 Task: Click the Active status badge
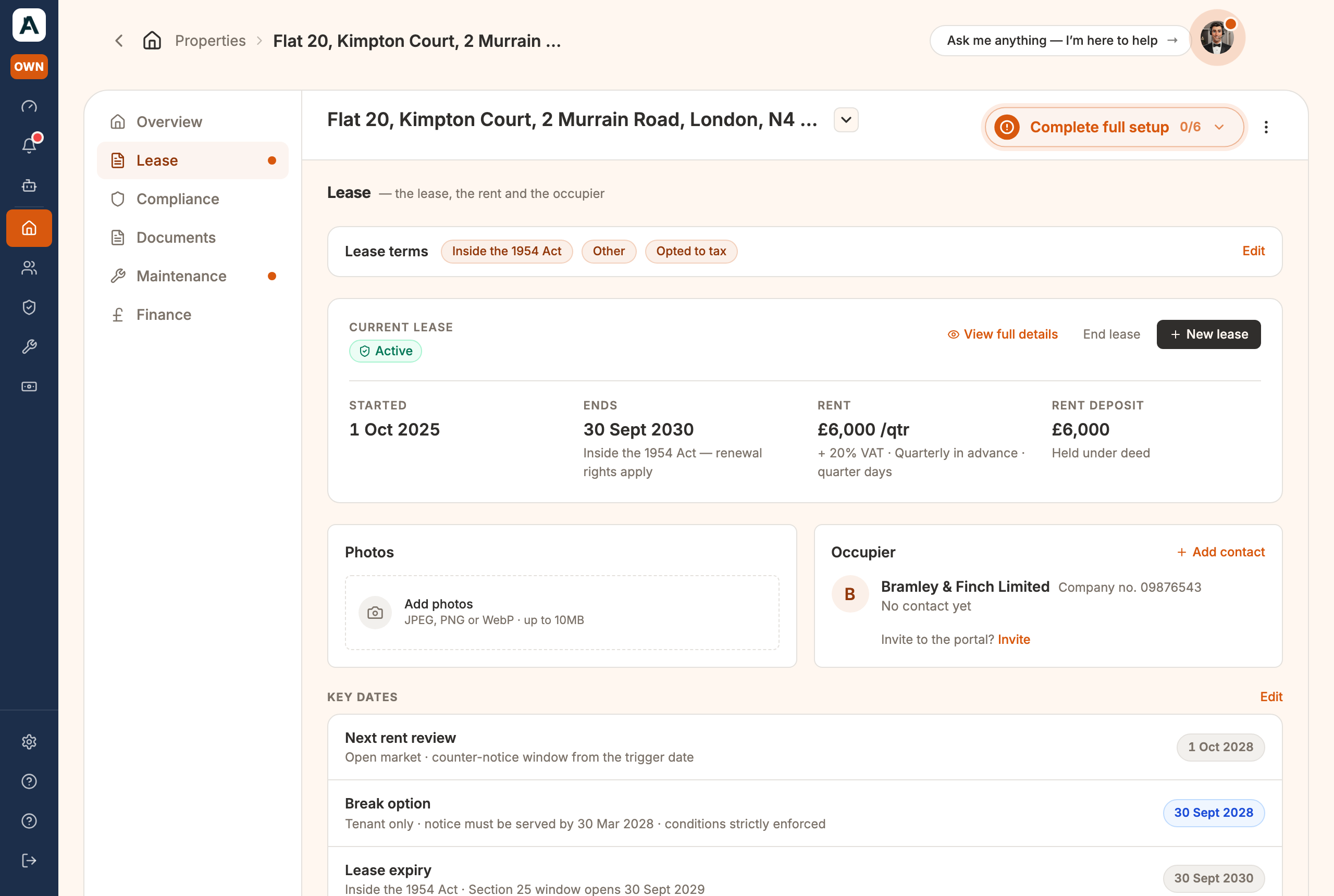click(x=385, y=351)
